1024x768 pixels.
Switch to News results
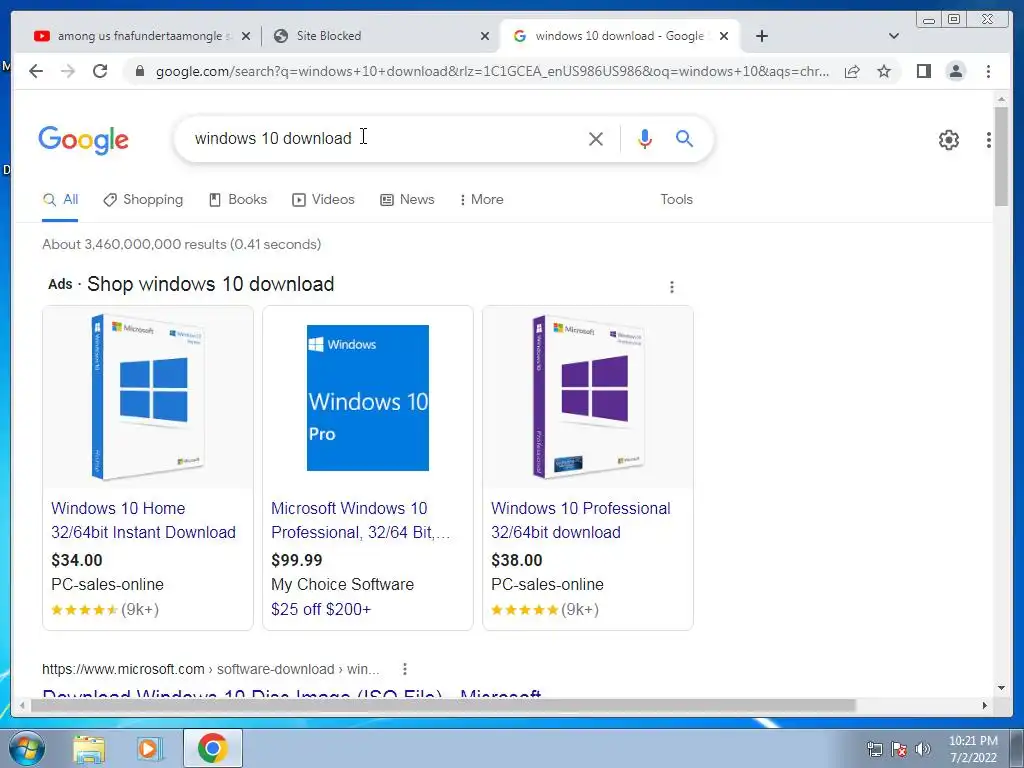click(x=407, y=199)
